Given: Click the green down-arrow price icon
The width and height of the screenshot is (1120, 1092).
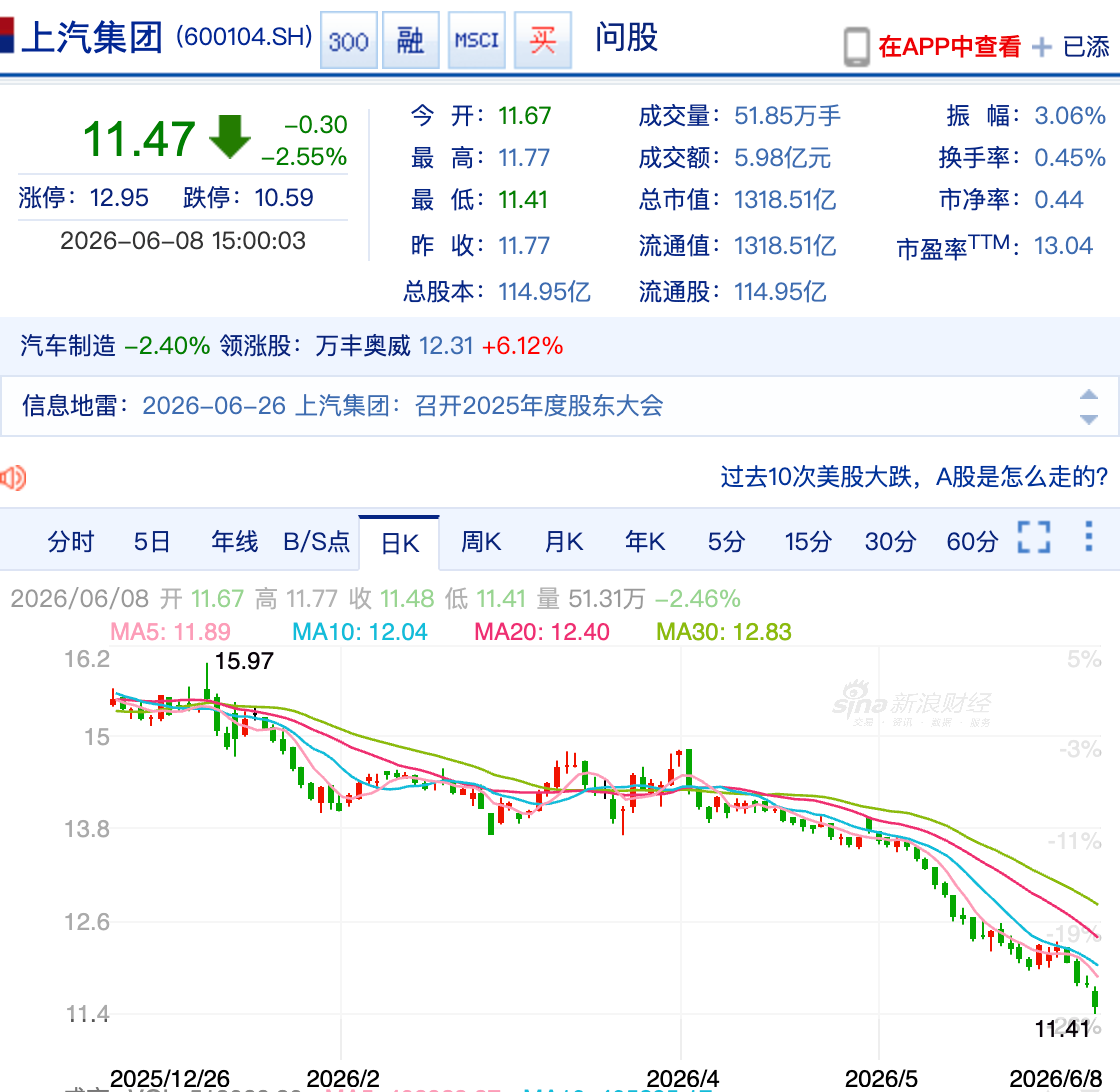Looking at the screenshot, I should 229,136.
